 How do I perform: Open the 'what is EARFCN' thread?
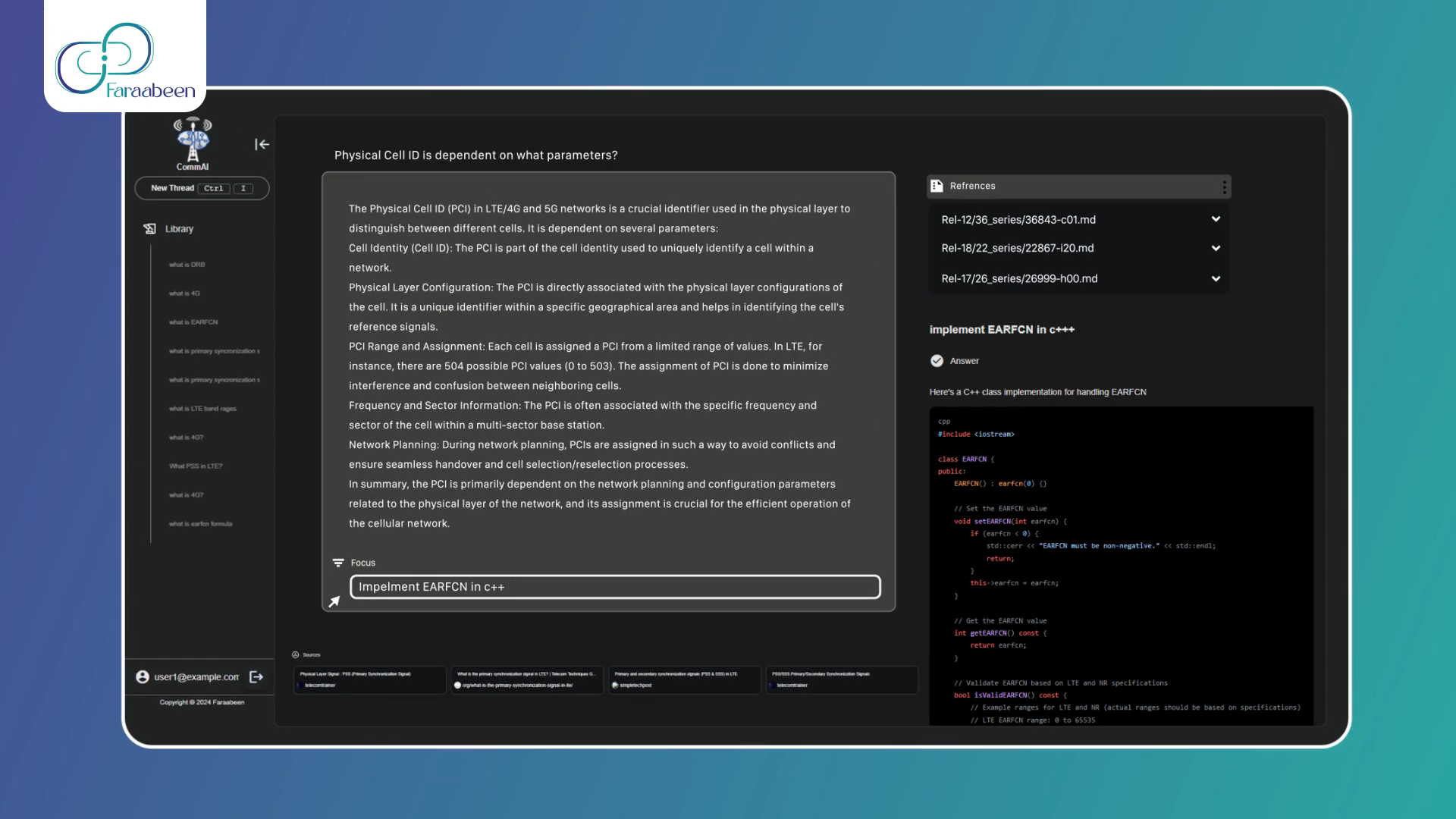pyautogui.click(x=193, y=322)
